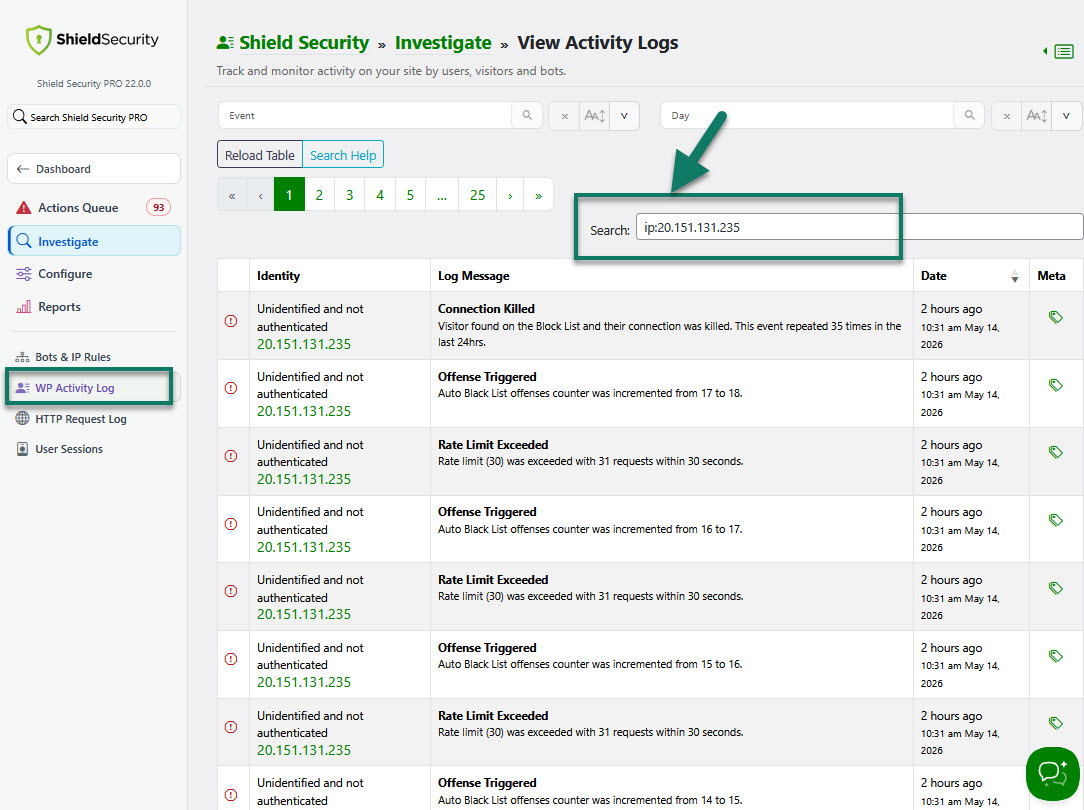Image resolution: width=1084 pixels, height=810 pixels.
Task: Go back to Dashboard
Action: click(94, 169)
